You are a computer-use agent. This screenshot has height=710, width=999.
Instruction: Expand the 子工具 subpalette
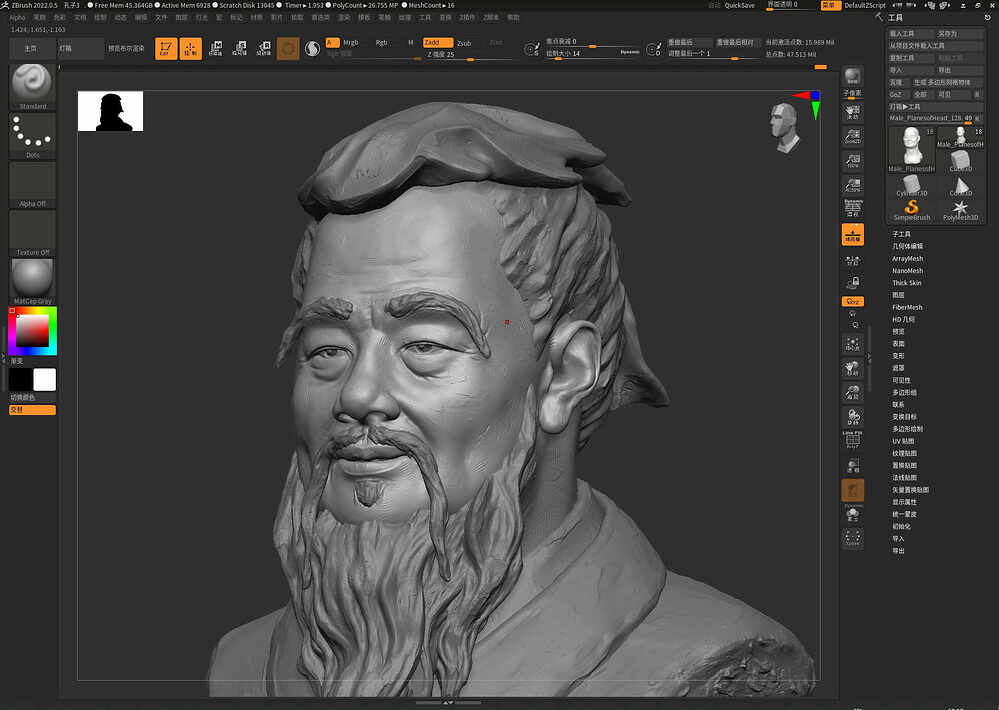(901, 235)
